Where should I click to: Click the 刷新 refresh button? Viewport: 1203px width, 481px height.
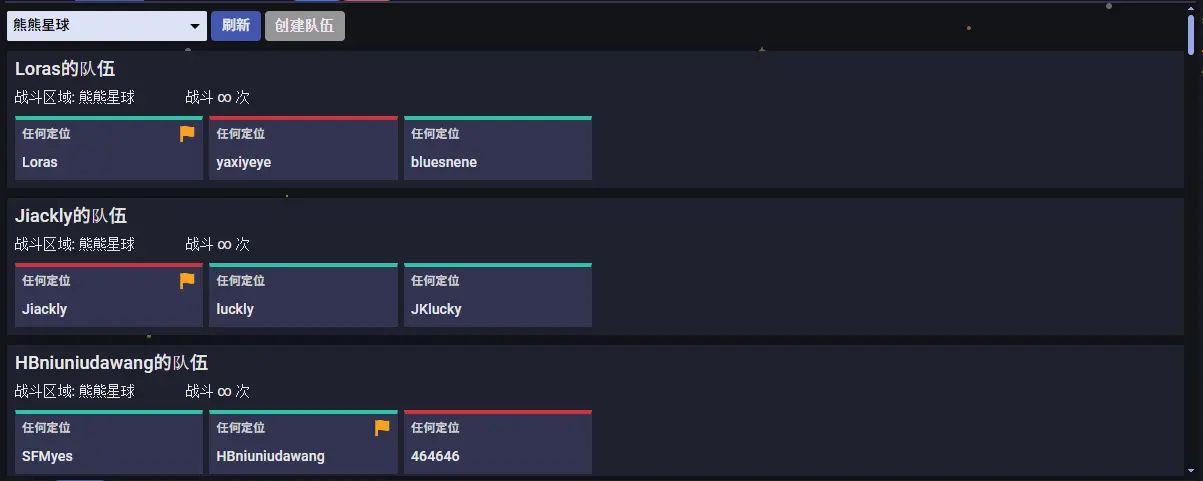(236, 26)
